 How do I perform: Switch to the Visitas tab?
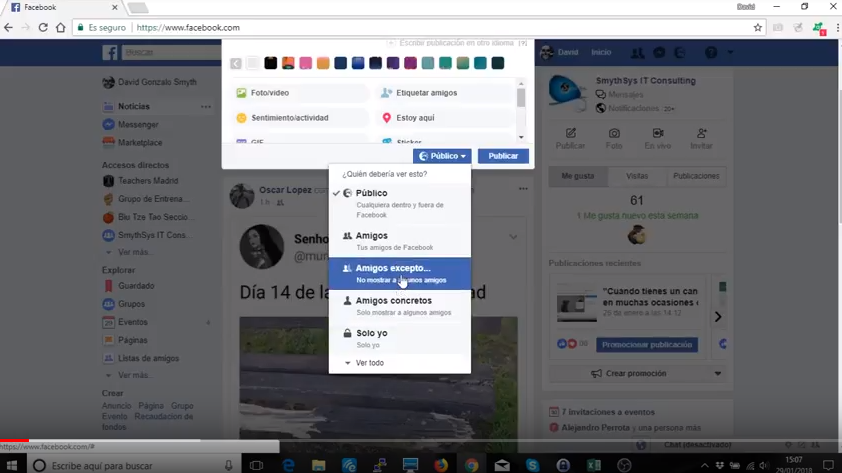pos(637,176)
